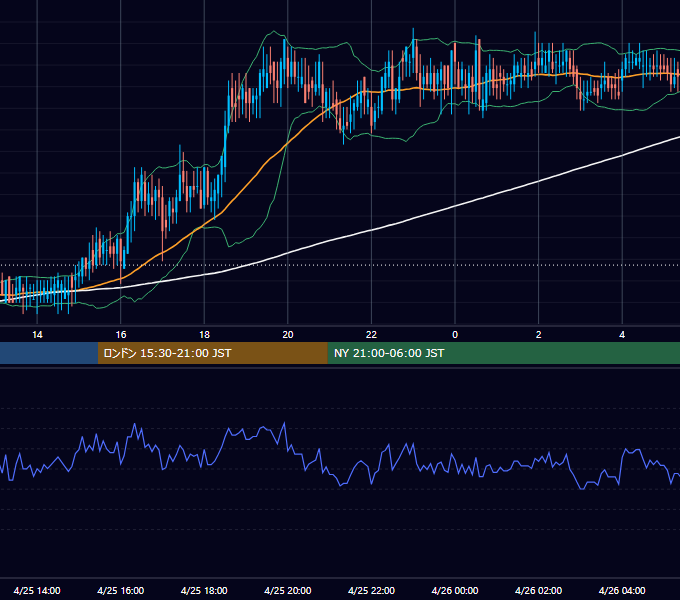Select the ロンドン 15:30-21:00 JST session bar
The image size is (680, 600).
pos(212,353)
